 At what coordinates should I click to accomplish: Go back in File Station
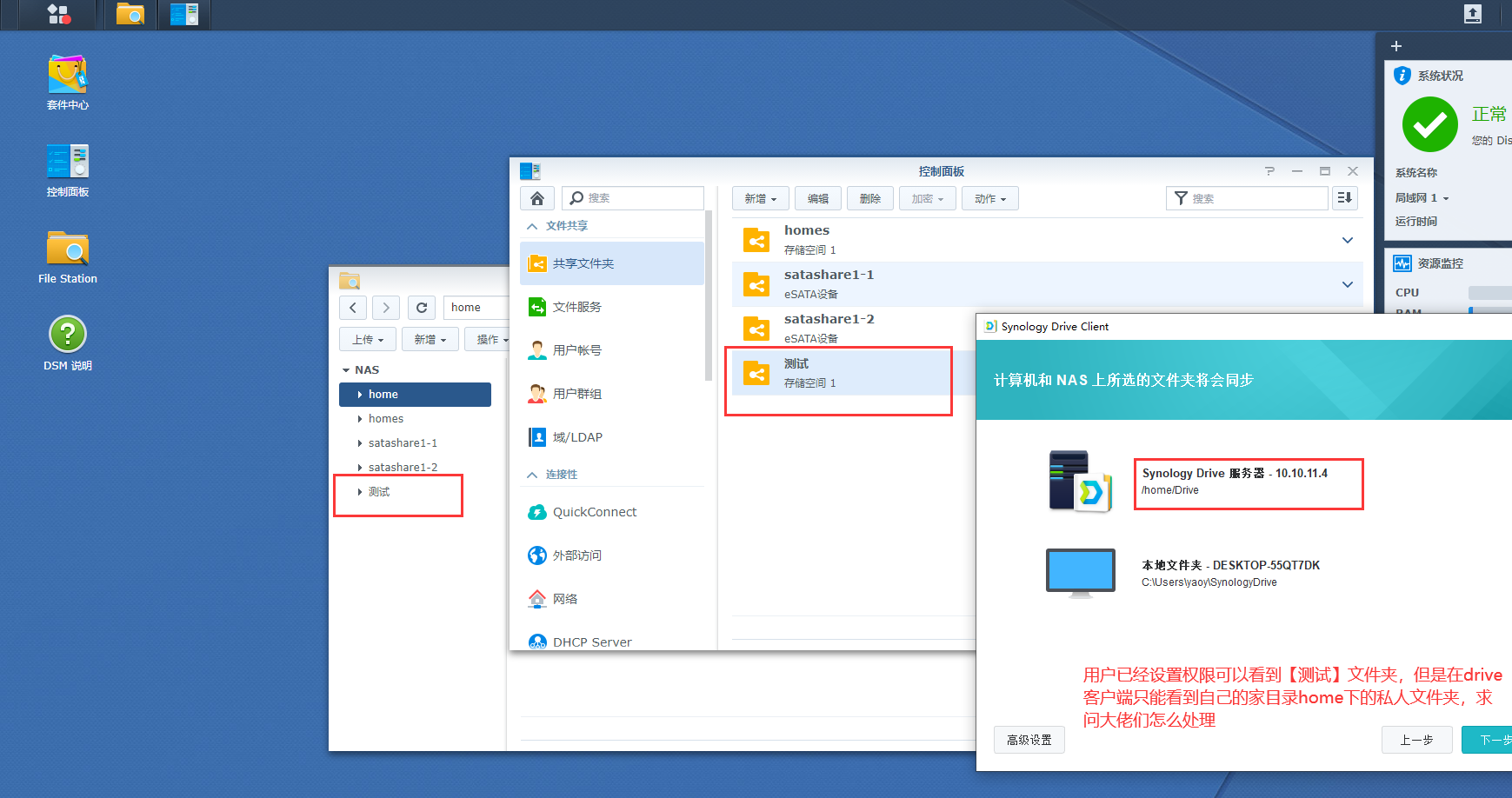click(352, 308)
